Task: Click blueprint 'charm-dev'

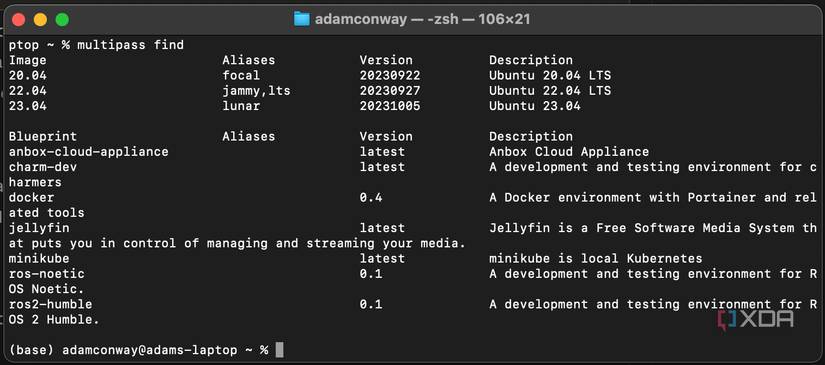Action: pyautogui.click(x=43, y=167)
